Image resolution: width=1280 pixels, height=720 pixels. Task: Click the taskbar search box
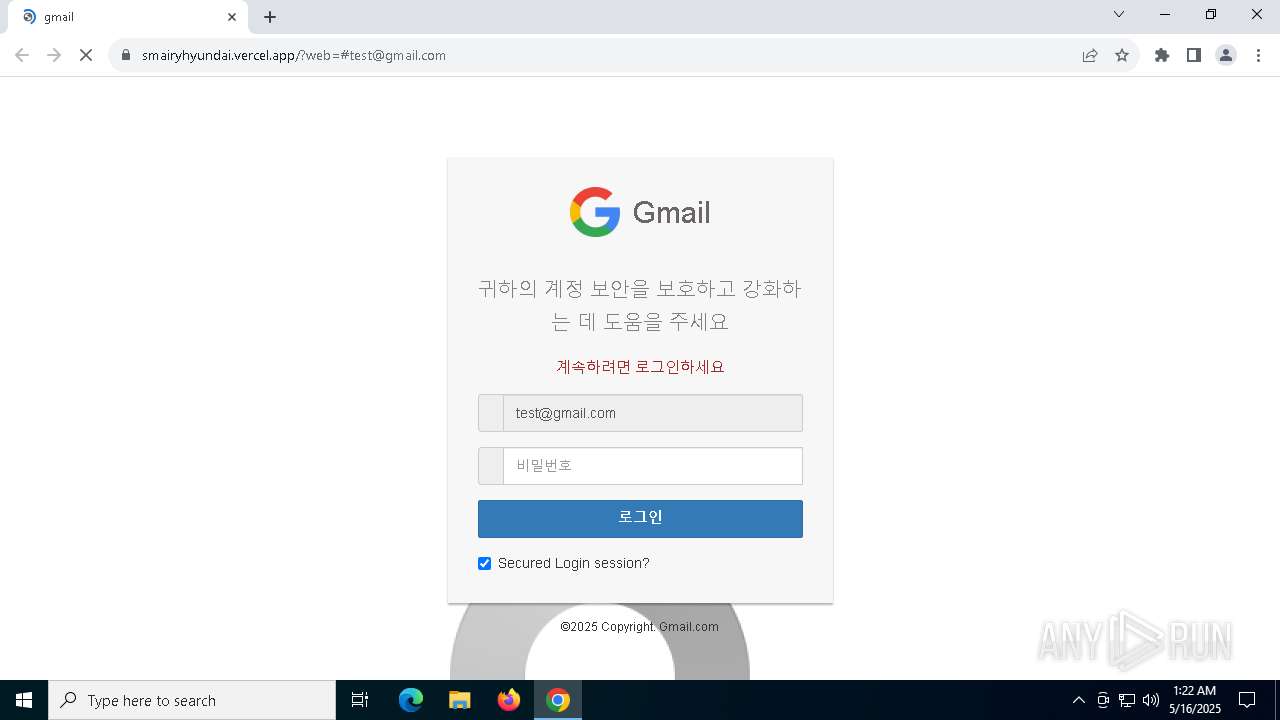click(192, 700)
